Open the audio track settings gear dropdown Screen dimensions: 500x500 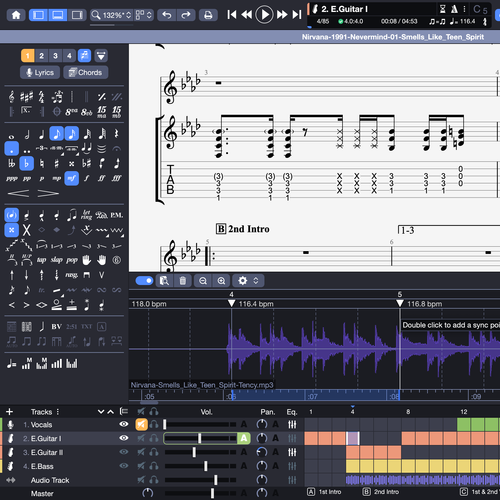click(x=248, y=281)
